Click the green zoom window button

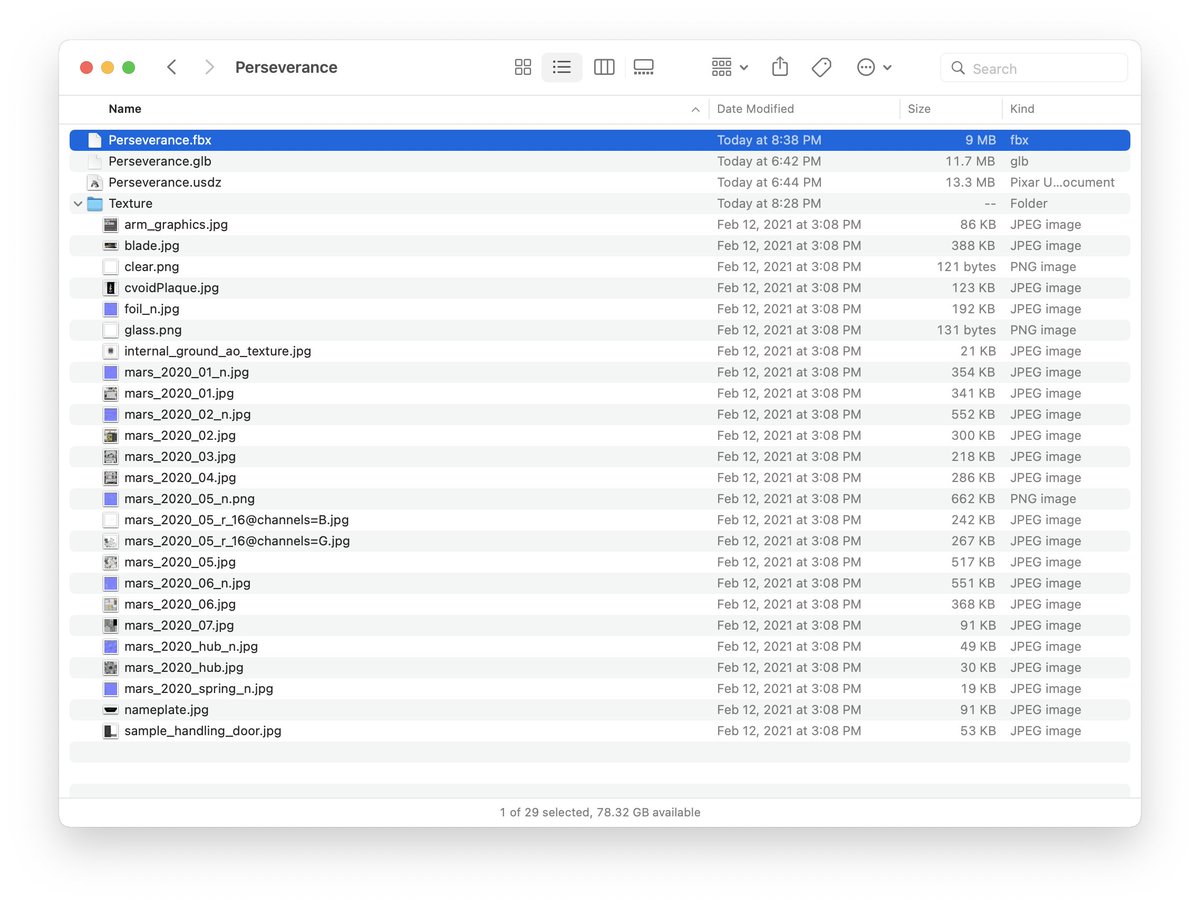(128, 67)
